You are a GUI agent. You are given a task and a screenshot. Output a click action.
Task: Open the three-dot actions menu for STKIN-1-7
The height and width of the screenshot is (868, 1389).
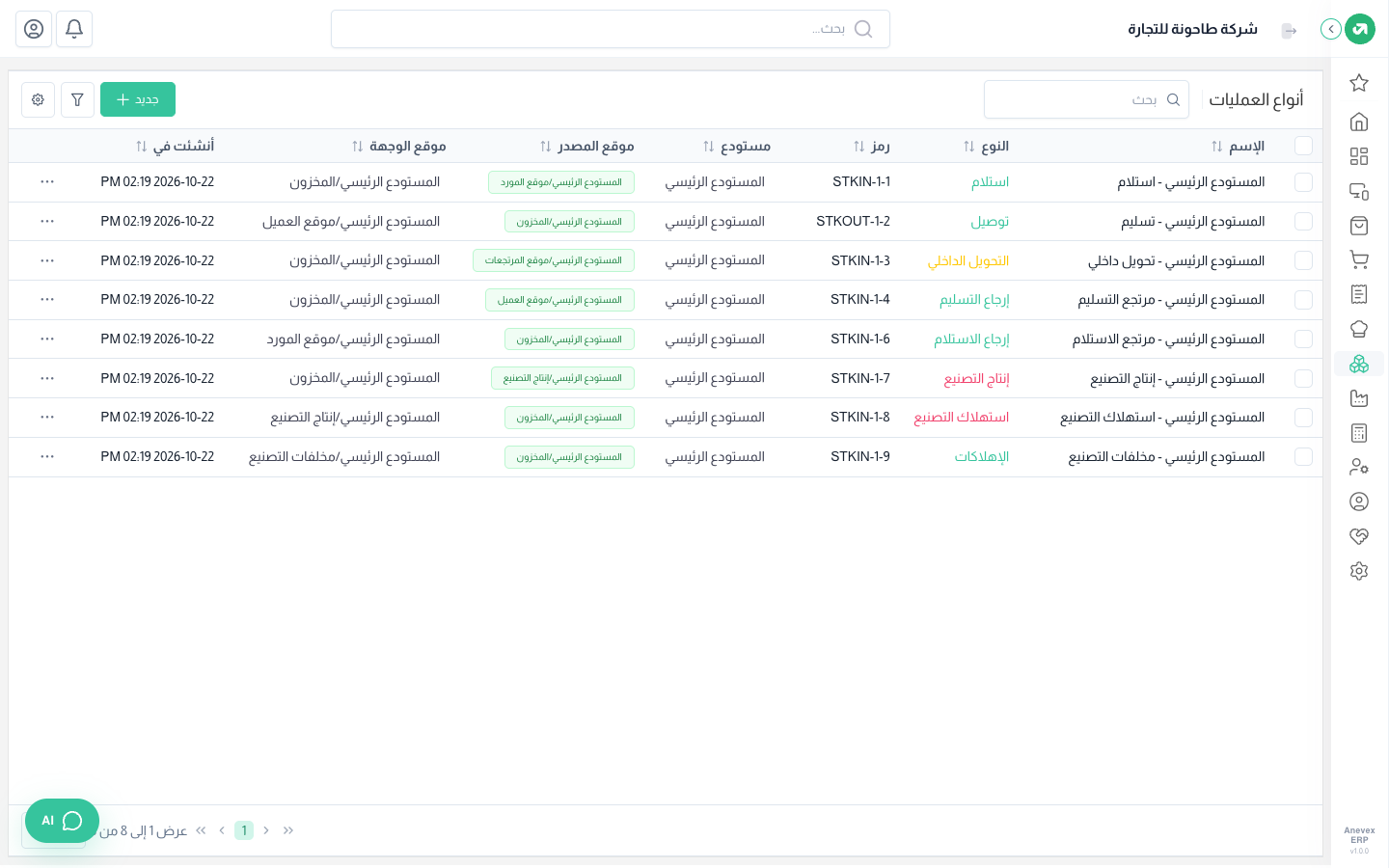point(47,378)
